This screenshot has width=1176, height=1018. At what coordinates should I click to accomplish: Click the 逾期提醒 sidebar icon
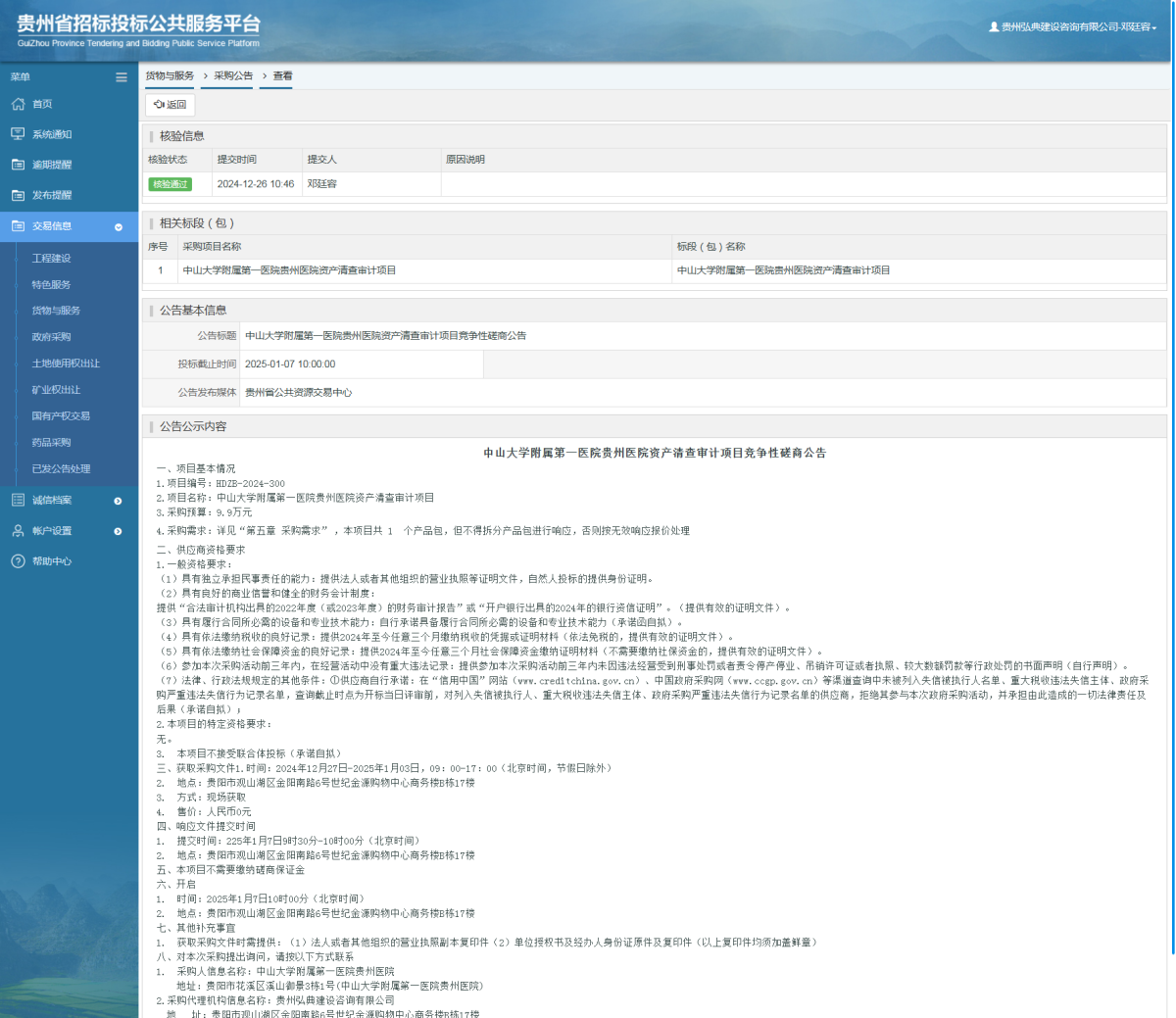pos(18,165)
